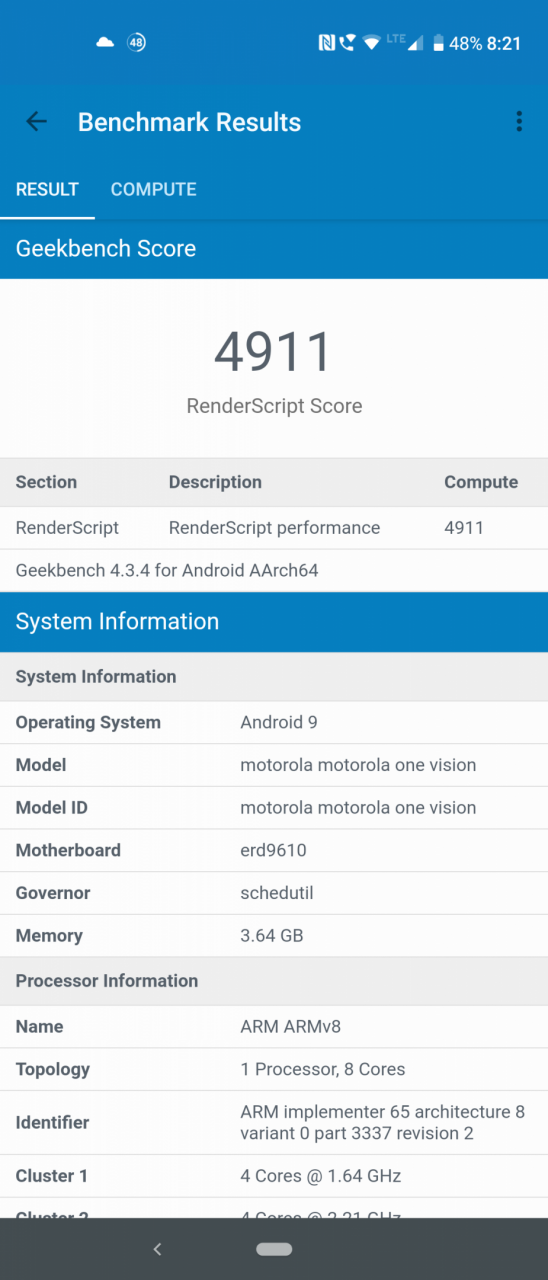548x1280 pixels.
Task: Tap the NFC status bar icon
Action: click(x=326, y=43)
